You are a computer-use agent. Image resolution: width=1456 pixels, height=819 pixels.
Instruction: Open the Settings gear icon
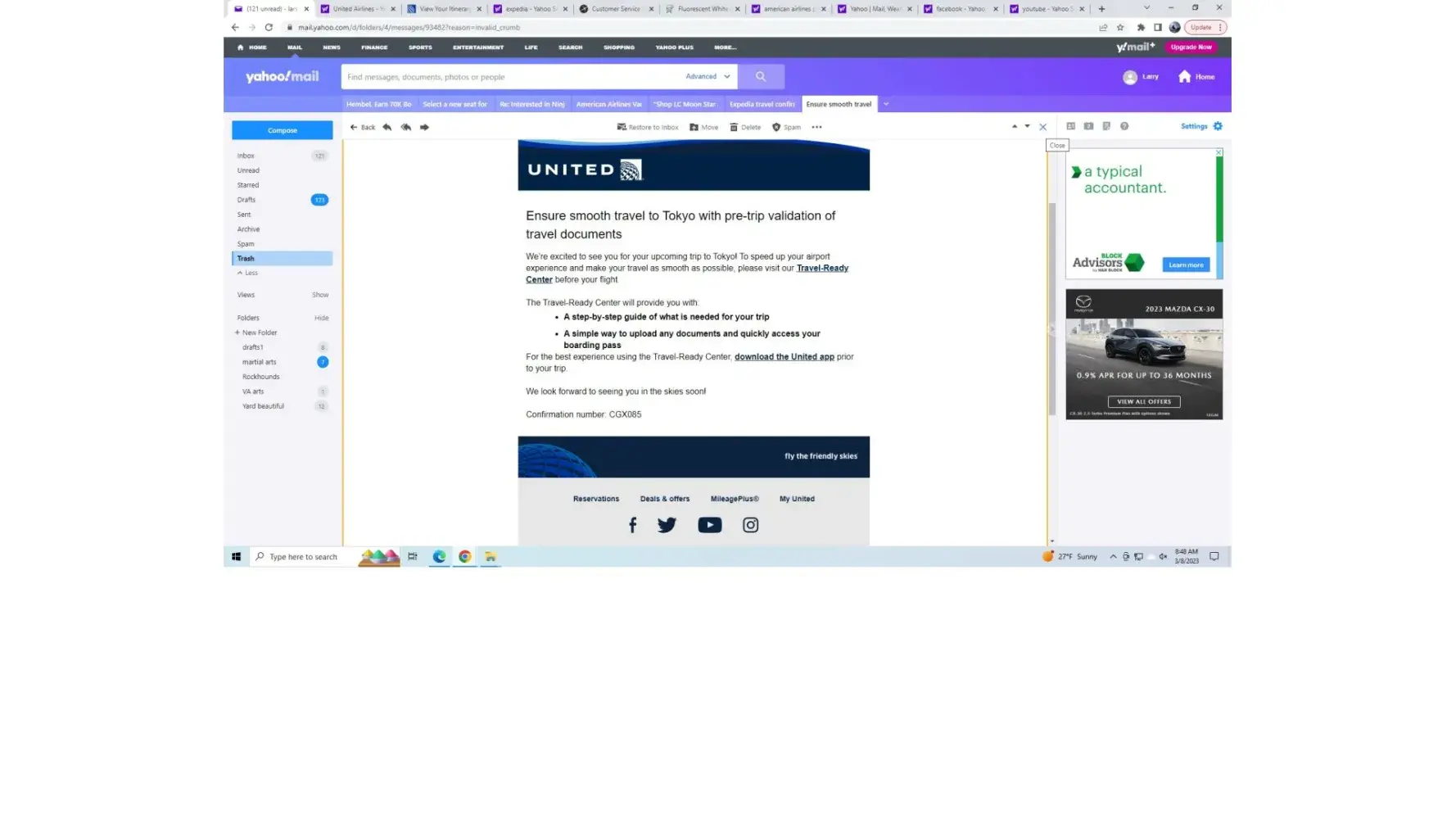1217,126
